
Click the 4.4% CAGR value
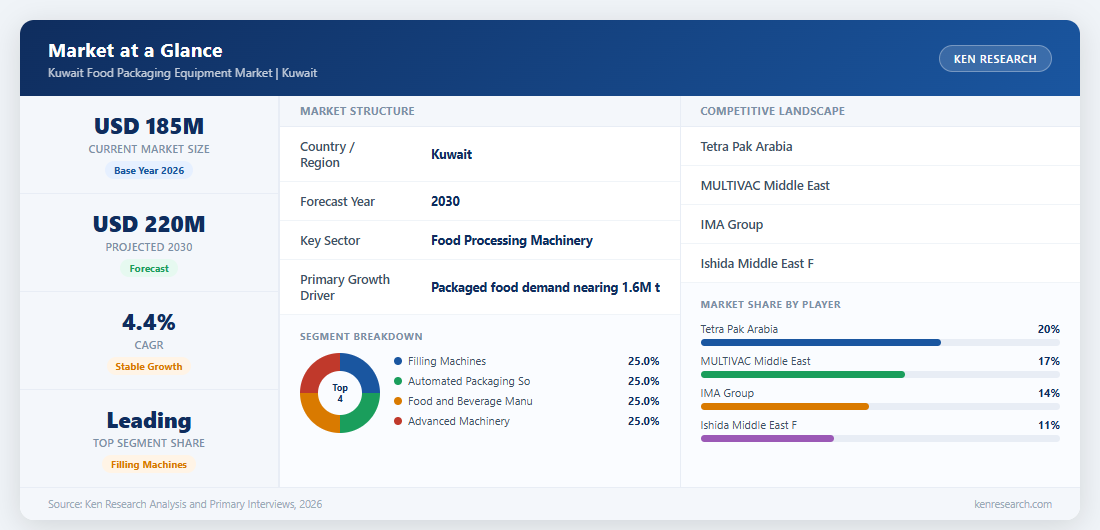pyautogui.click(x=149, y=322)
